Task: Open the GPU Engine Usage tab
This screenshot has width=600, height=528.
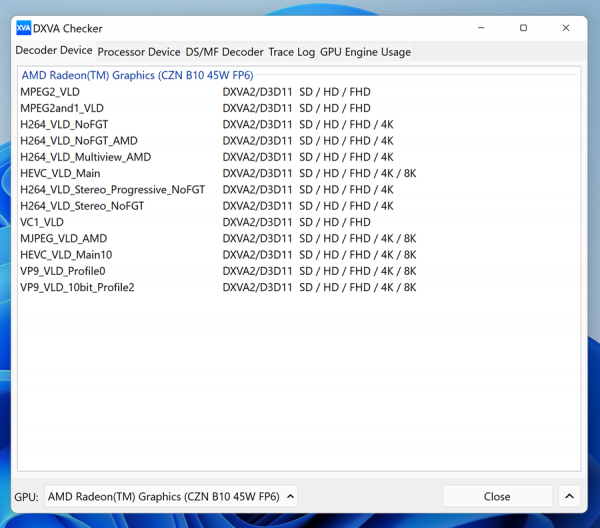Action: (365, 52)
